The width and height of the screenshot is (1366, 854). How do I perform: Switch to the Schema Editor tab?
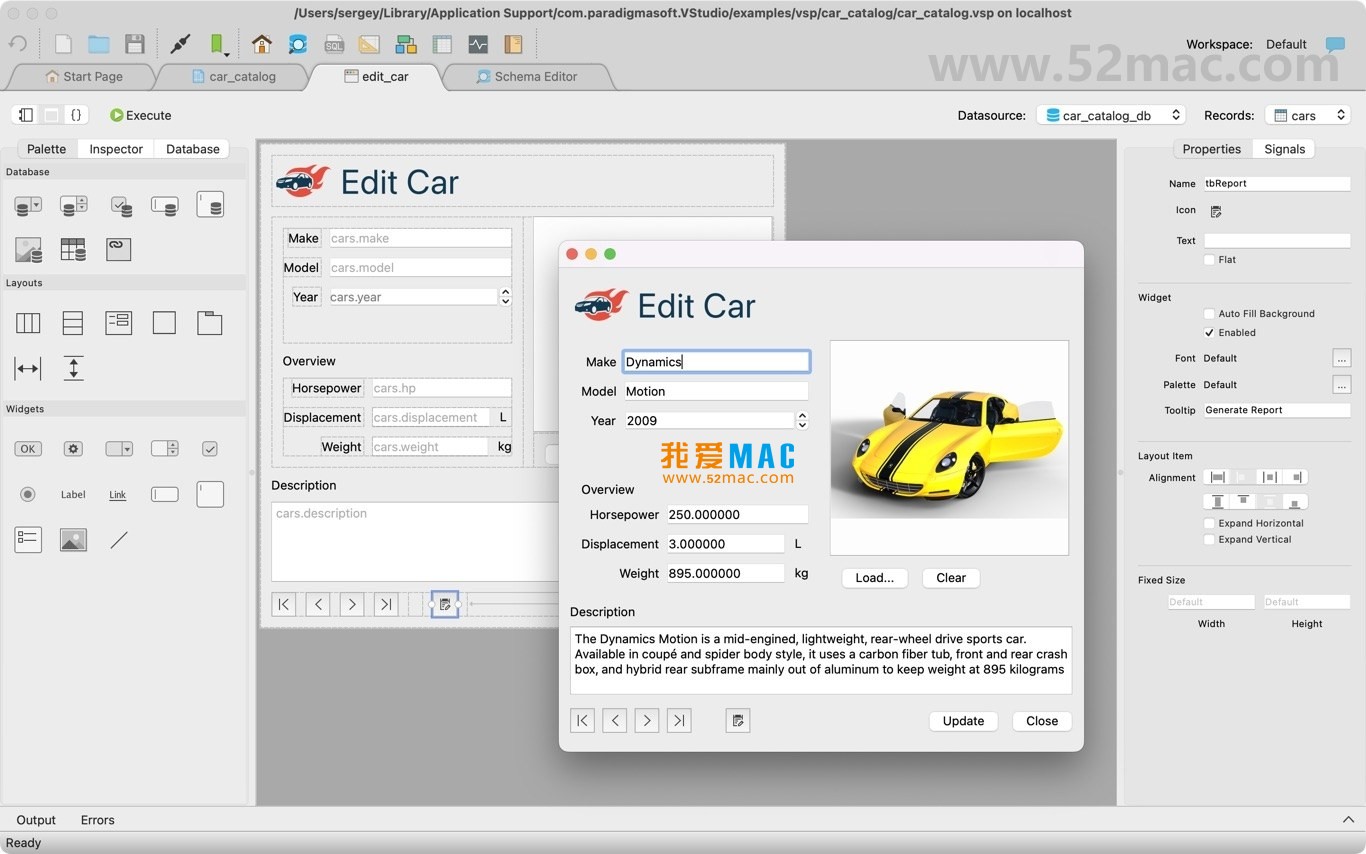pos(526,76)
